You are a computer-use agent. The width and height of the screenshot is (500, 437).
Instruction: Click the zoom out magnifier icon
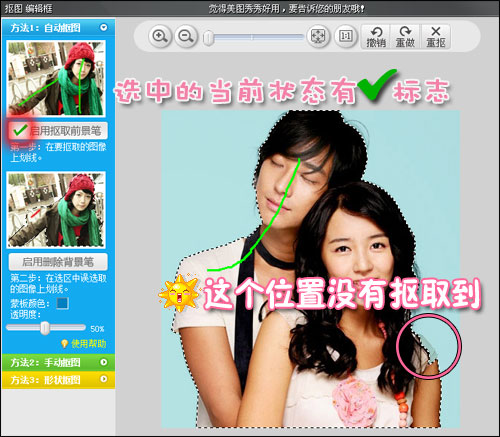186,36
